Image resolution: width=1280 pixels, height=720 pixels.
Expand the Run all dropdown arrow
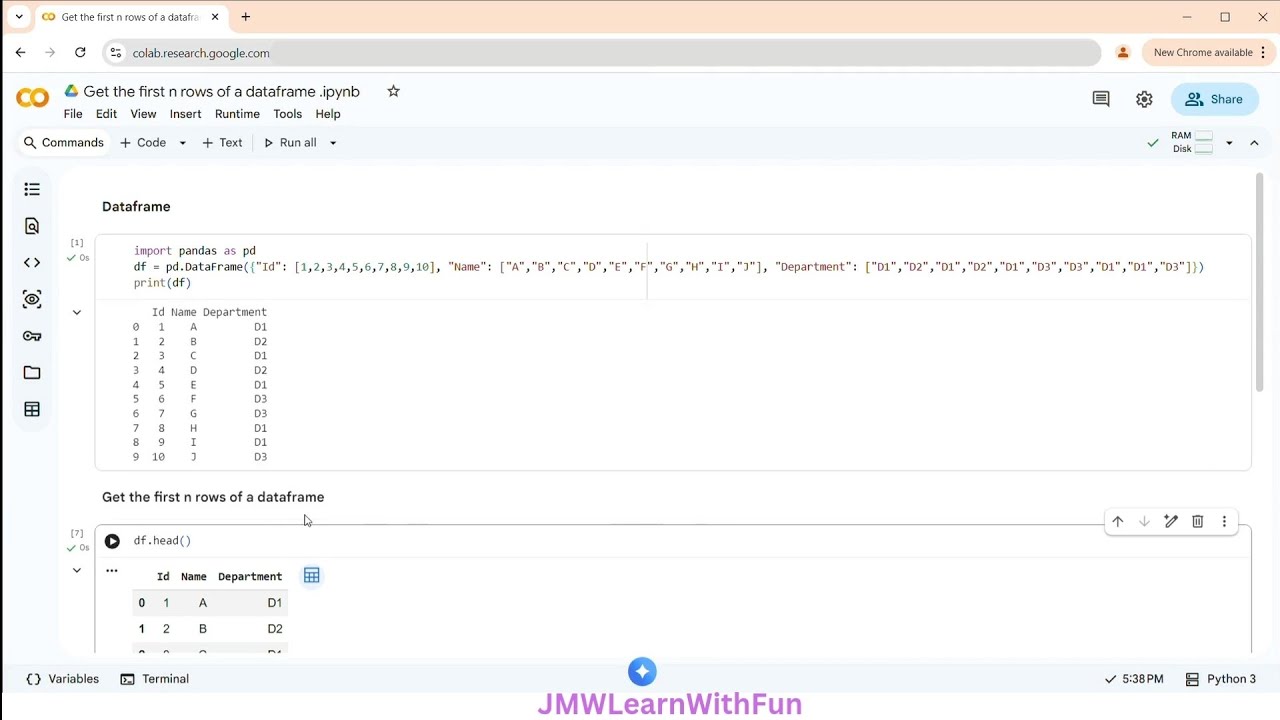(x=333, y=143)
